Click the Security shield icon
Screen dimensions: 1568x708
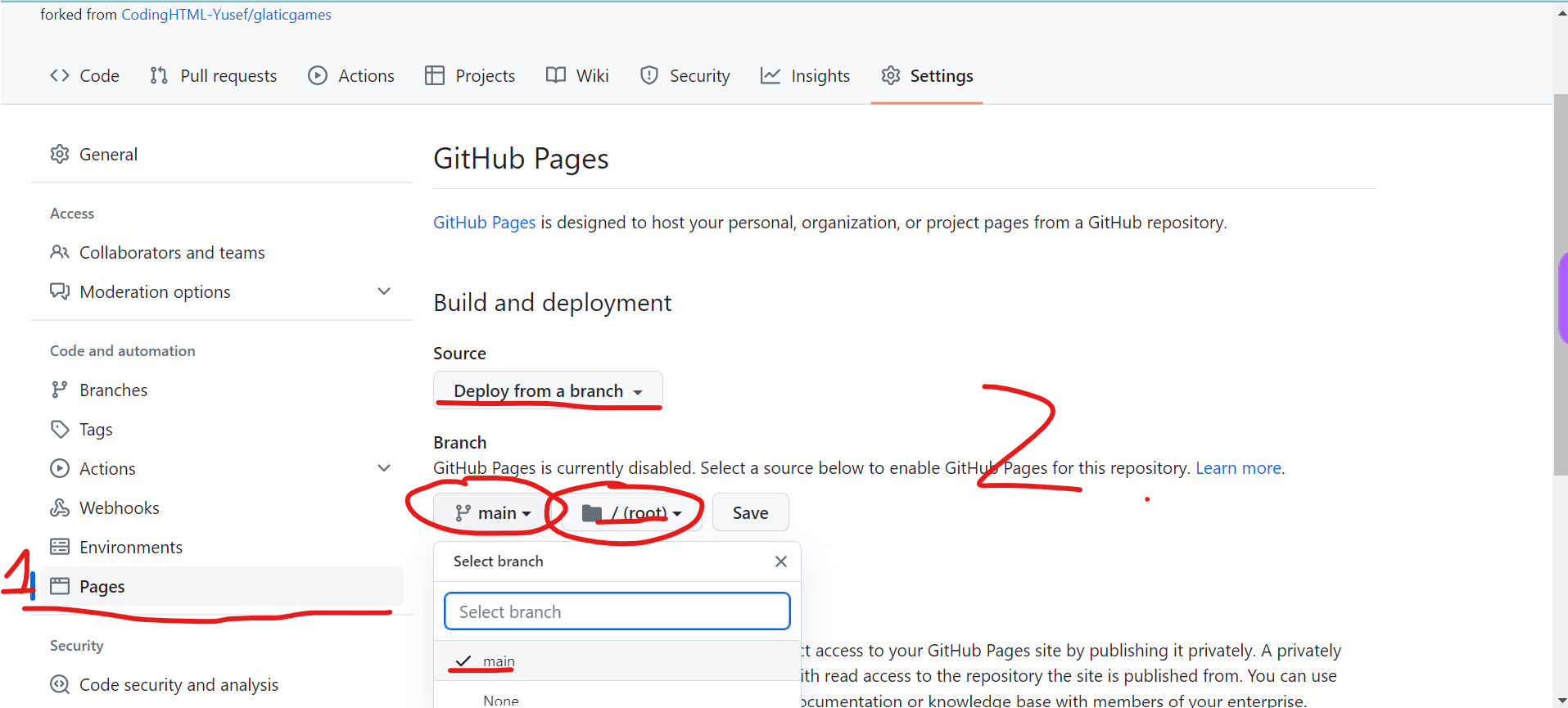(649, 76)
